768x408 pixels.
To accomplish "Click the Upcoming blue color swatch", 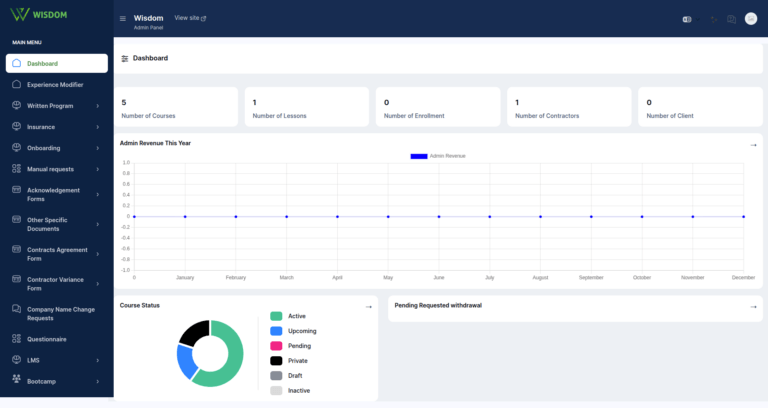I will tap(276, 331).
